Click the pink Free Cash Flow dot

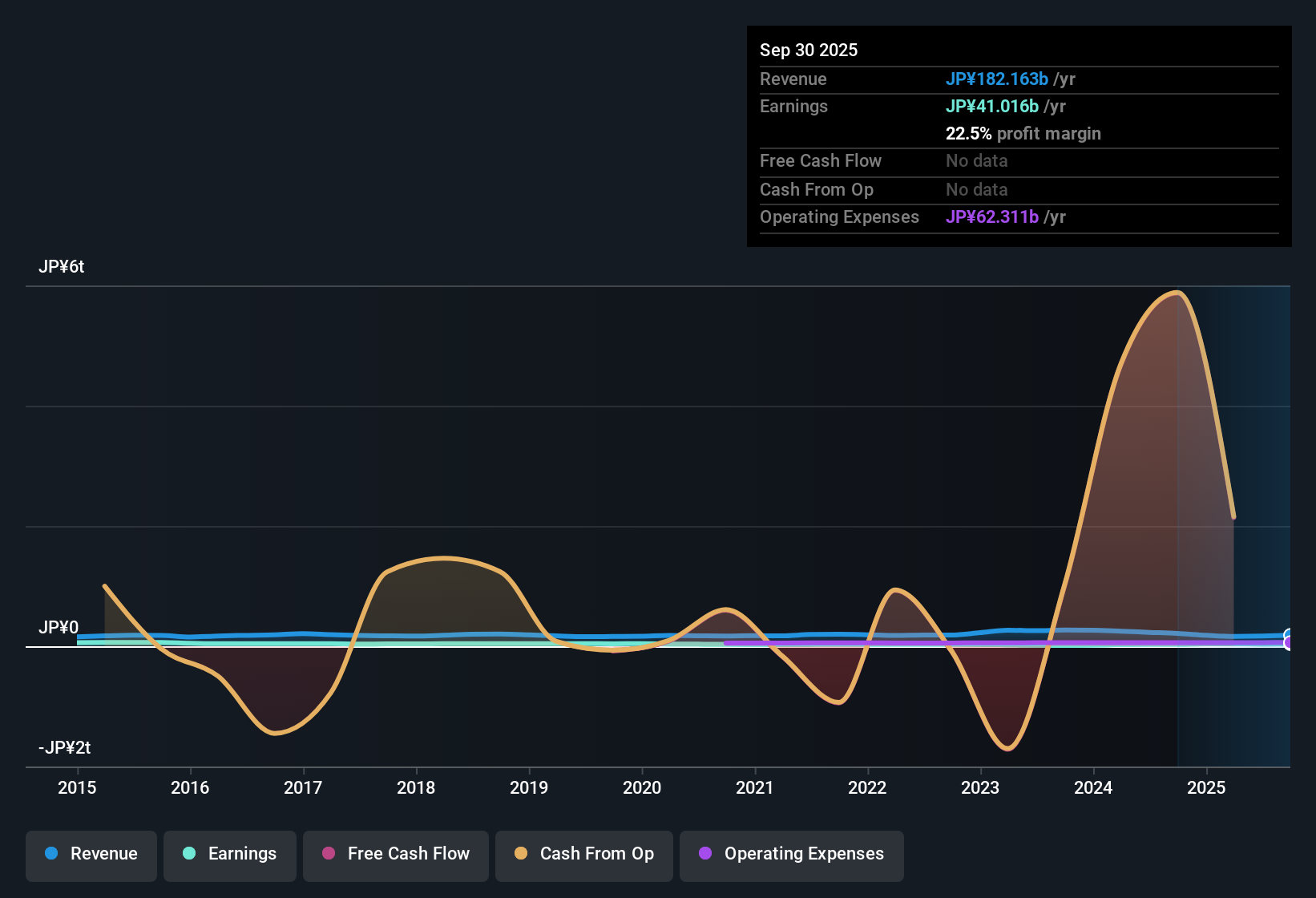pos(329,854)
